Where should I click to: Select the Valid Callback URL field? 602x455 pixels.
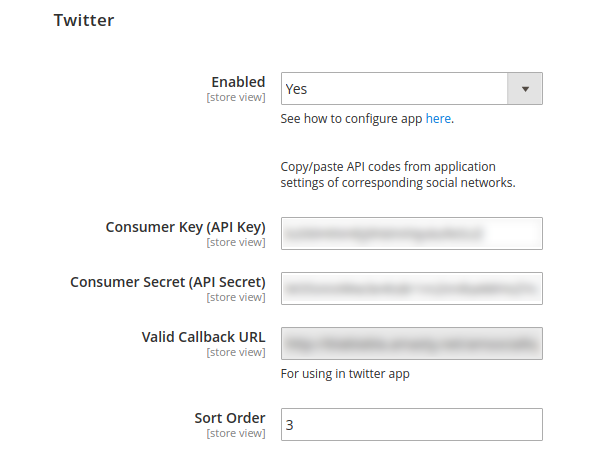[412, 343]
